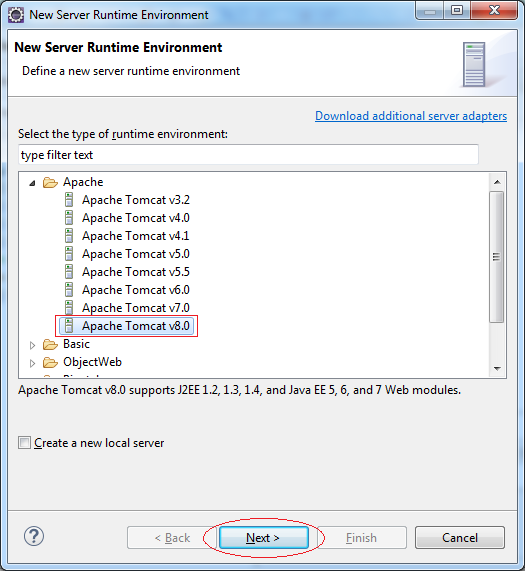Click the runtime list scrollbar thumb
This screenshot has width=525, height=571.
[497, 257]
